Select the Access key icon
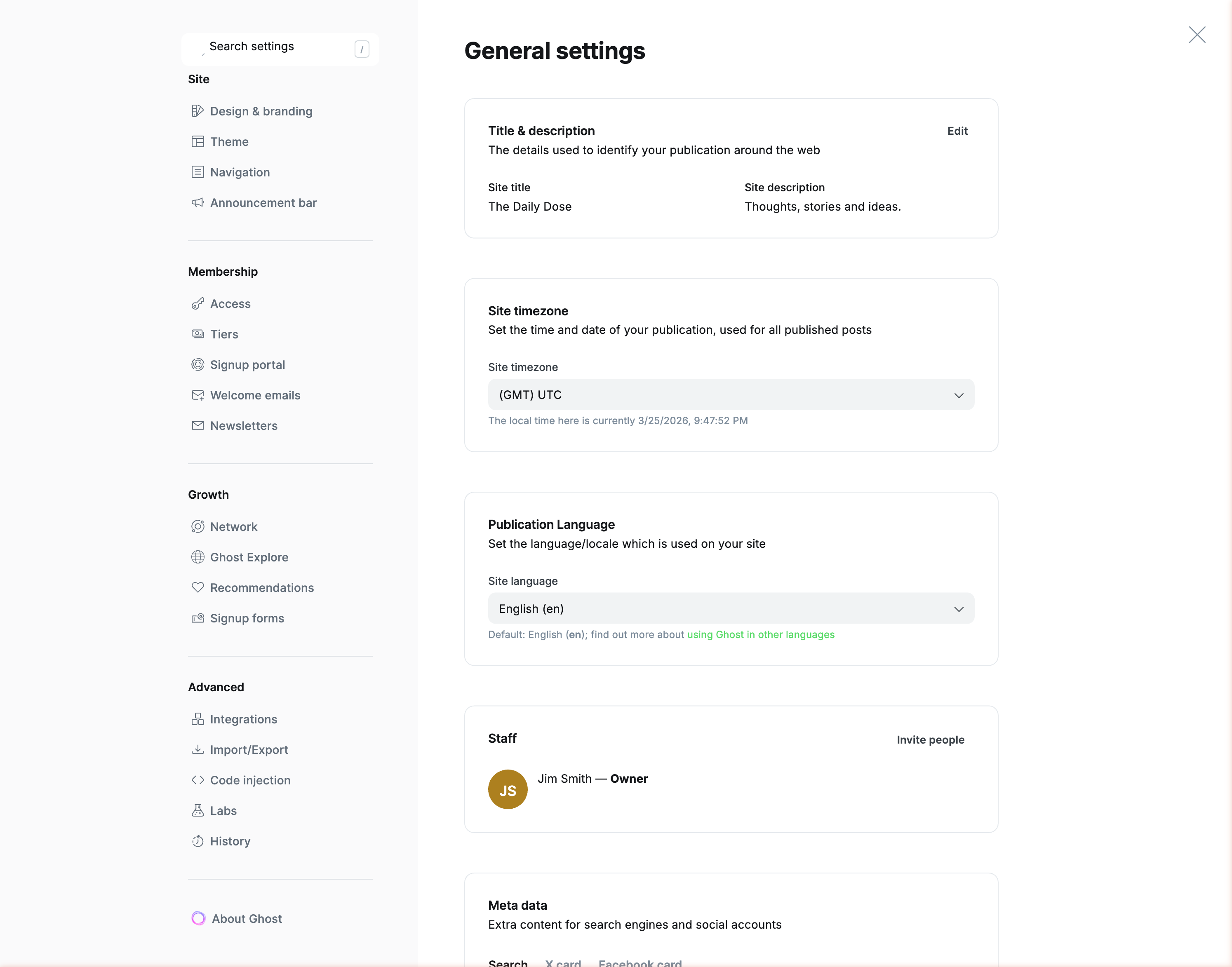The image size is (1232, 967). pyautogui.click(x=197, y=304)
